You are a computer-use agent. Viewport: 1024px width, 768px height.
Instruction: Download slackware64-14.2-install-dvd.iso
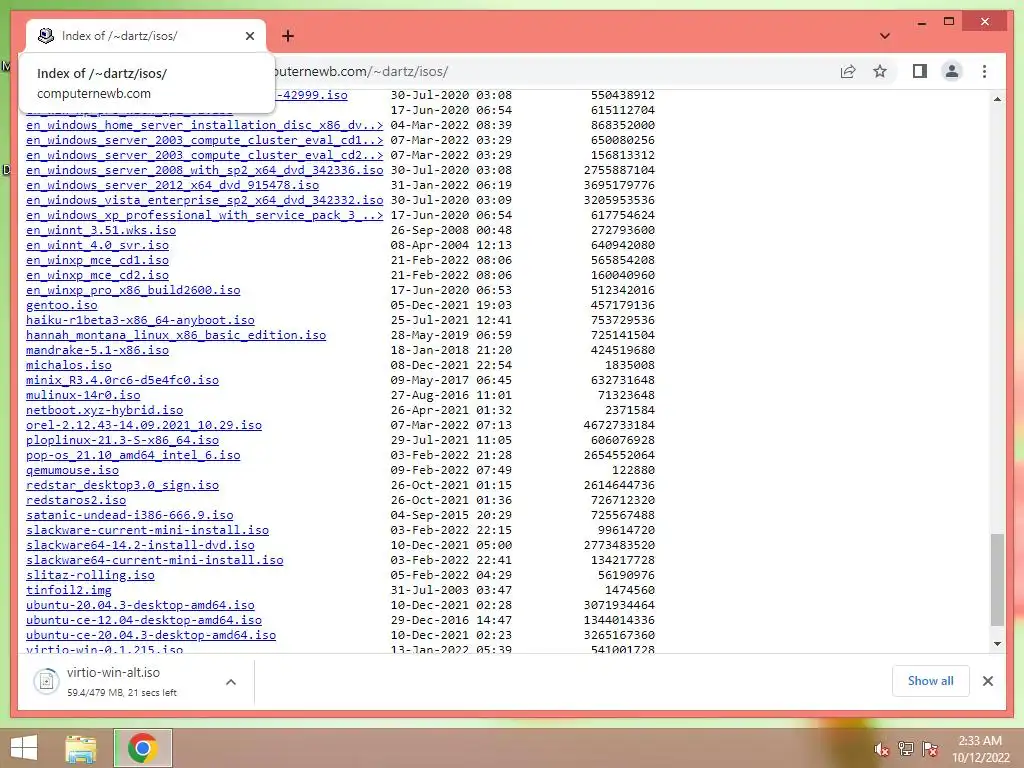pos(140,545)
